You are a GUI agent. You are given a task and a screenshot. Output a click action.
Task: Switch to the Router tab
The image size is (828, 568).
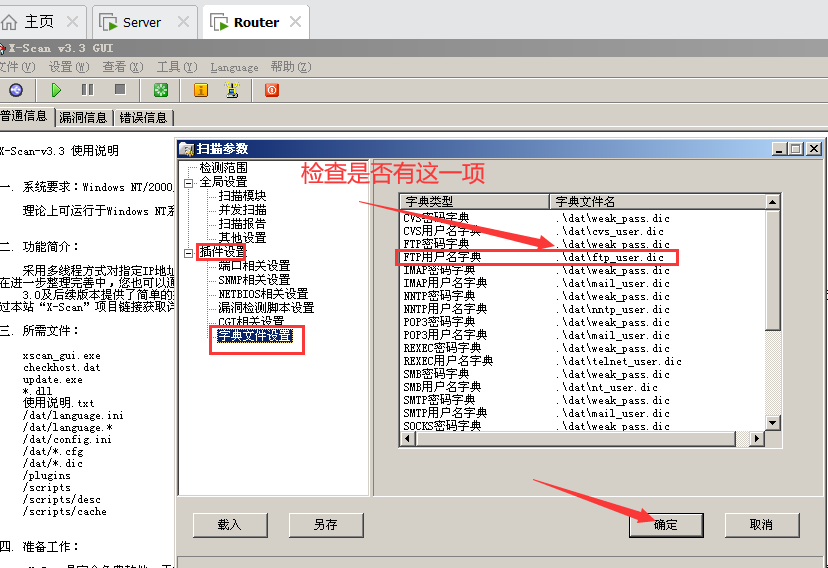(x=256, y=22)
